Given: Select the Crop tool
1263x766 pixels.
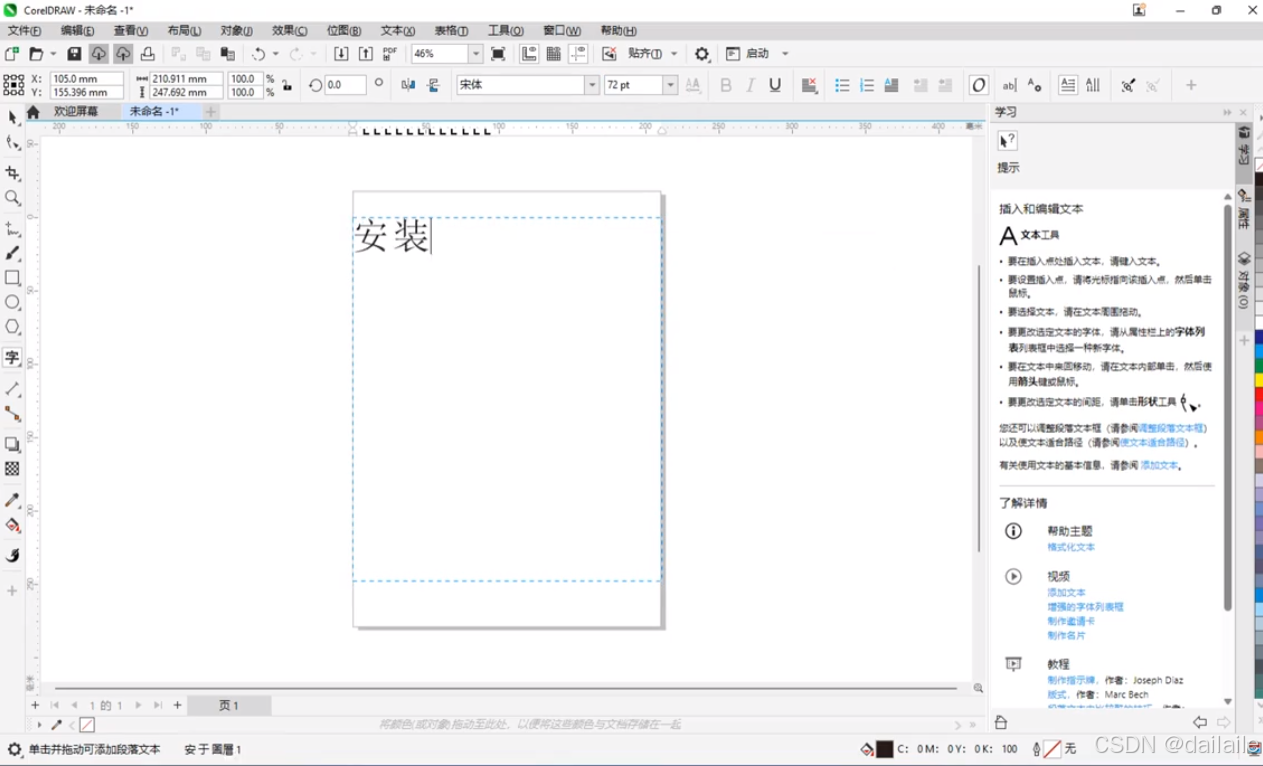Looking at the screenshot, I should [13, 173].
